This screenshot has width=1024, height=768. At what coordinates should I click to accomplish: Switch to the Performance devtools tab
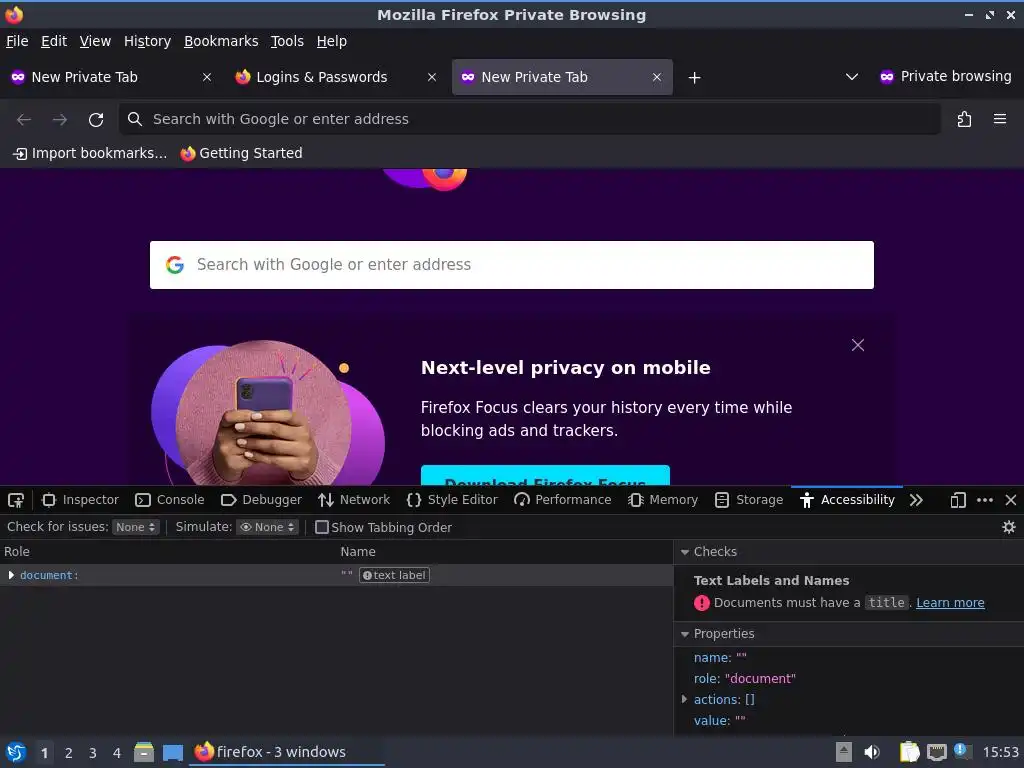pos(563,500)
